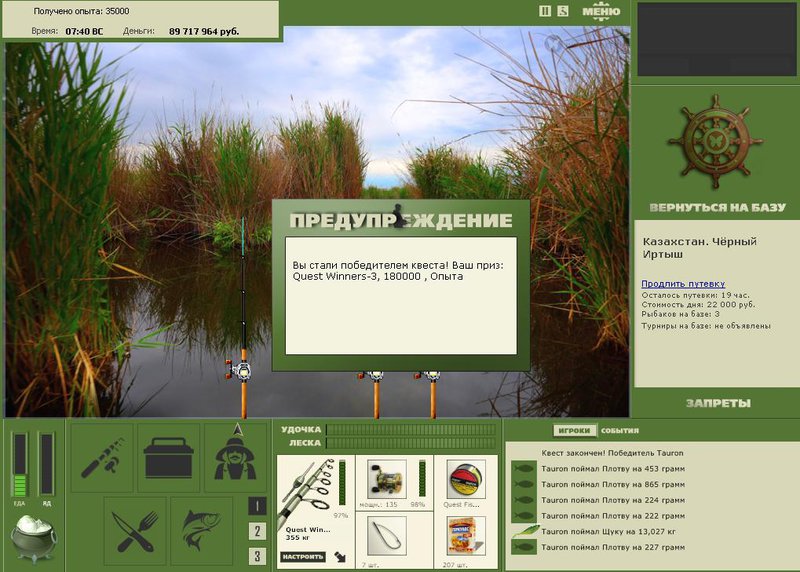
Task: Click the time value 07:40 ВС
Action: pyautogui.click(x=84, y=31)
